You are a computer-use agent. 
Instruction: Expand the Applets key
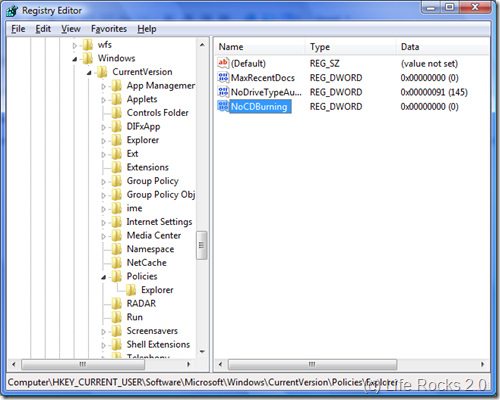click(104, 100)
